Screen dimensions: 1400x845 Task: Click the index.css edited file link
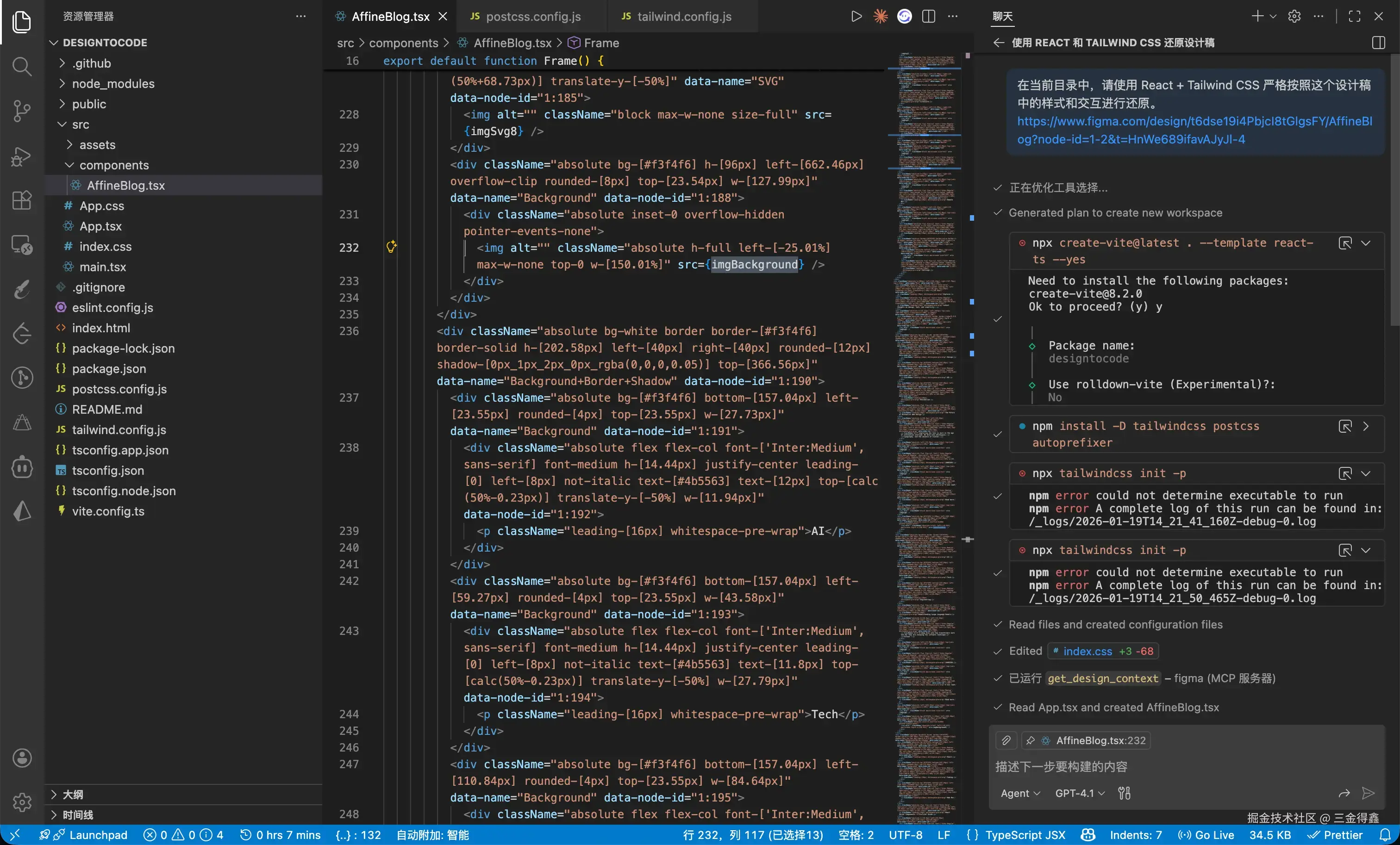coord(1087,652)
